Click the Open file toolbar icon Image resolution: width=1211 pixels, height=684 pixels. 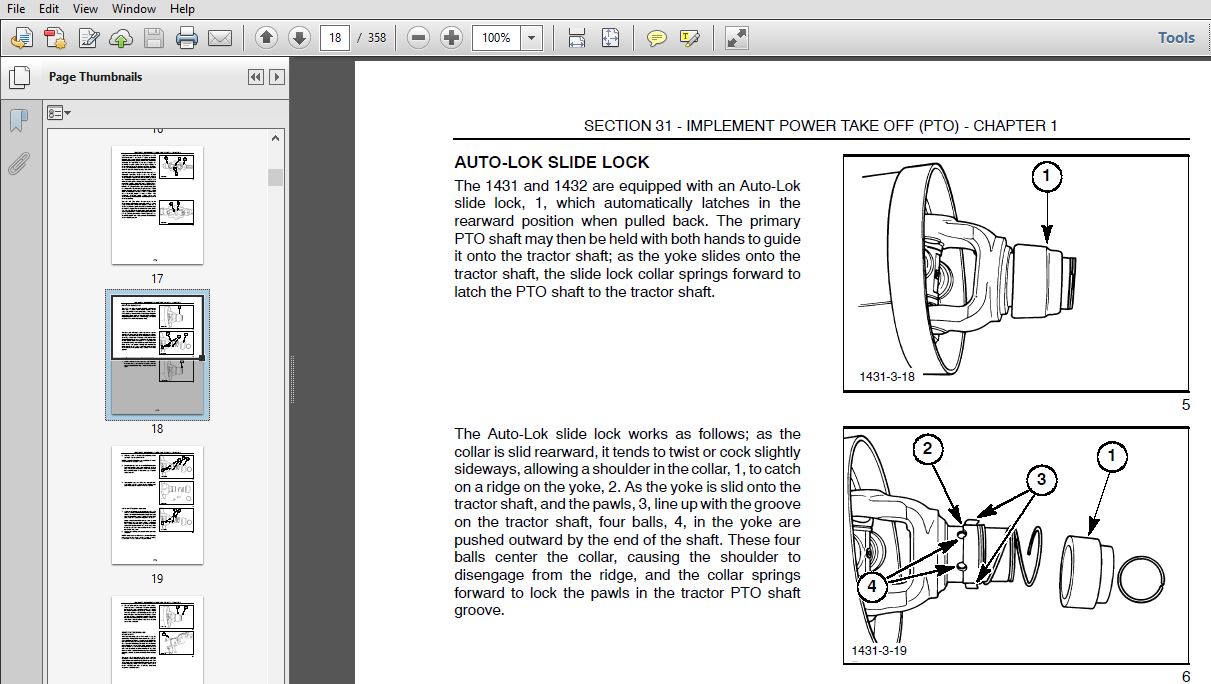[21, 38]
